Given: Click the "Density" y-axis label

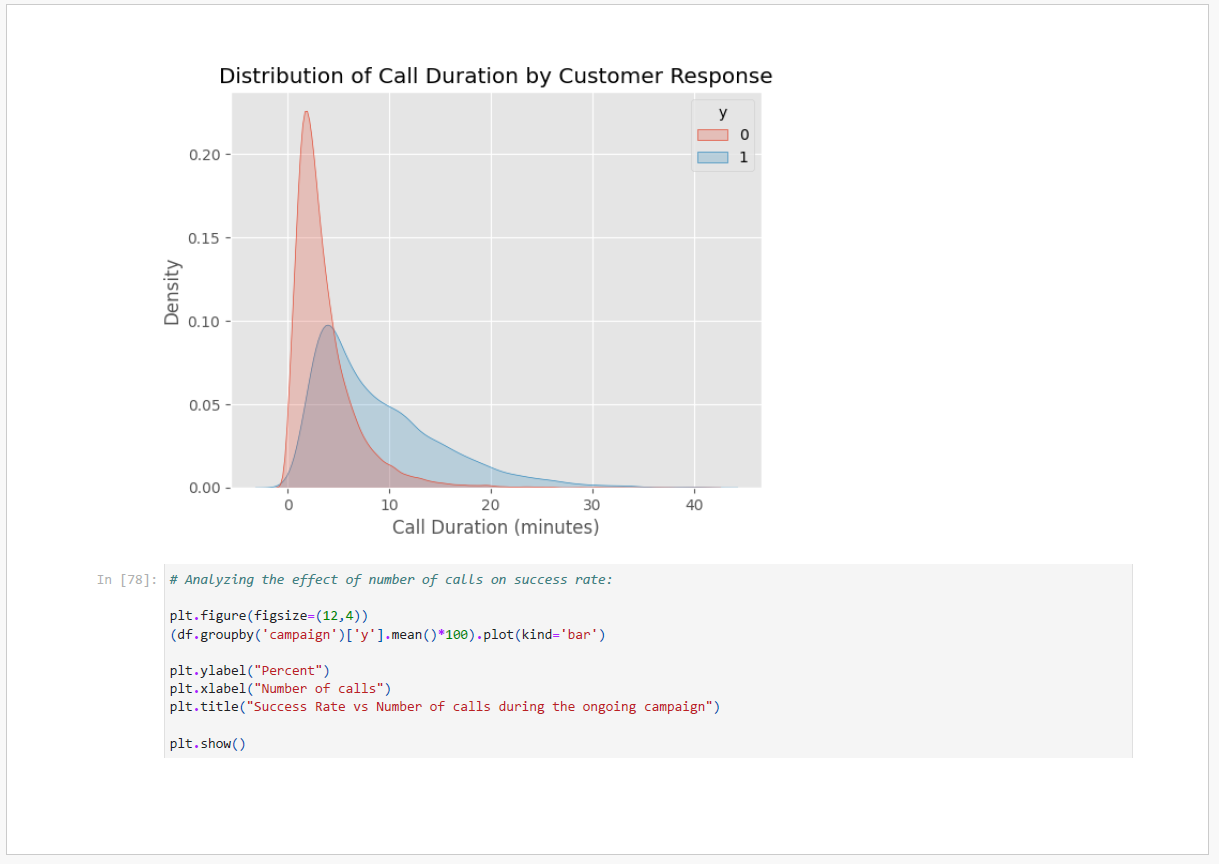Looking at the screenshot, I should point(172,292).
